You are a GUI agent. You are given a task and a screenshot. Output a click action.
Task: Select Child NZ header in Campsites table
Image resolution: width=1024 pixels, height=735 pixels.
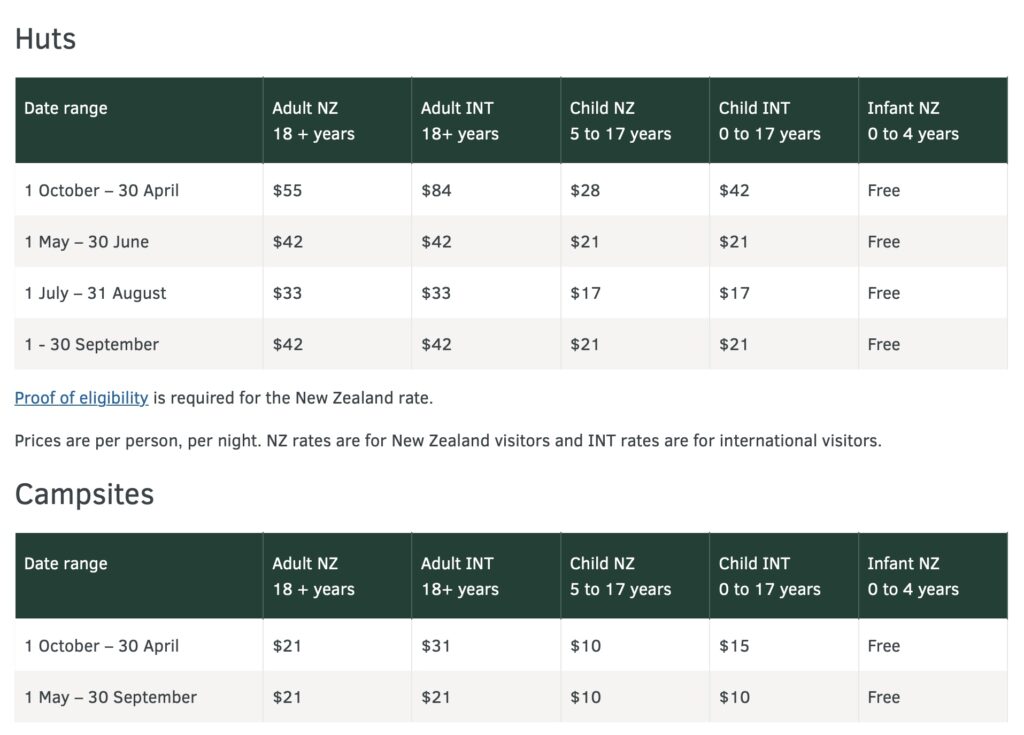click(620, 576)
